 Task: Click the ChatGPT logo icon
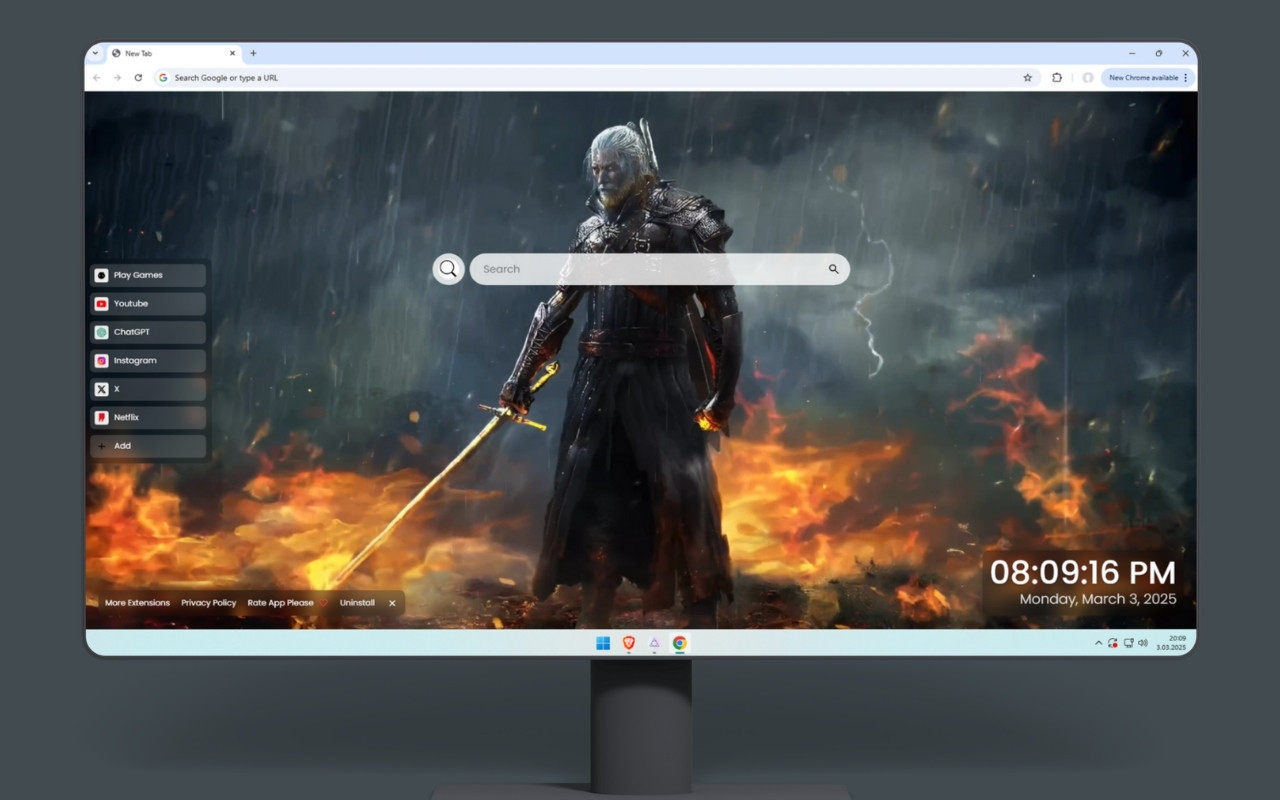point(101,332)
